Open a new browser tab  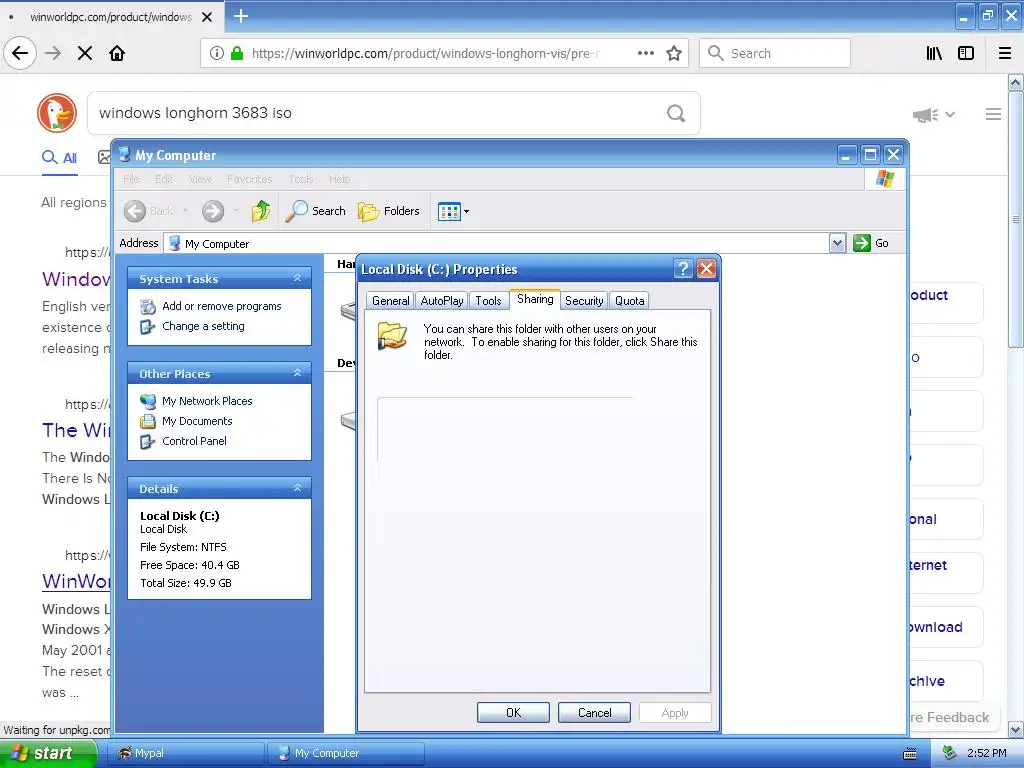[x=241, y=16]
